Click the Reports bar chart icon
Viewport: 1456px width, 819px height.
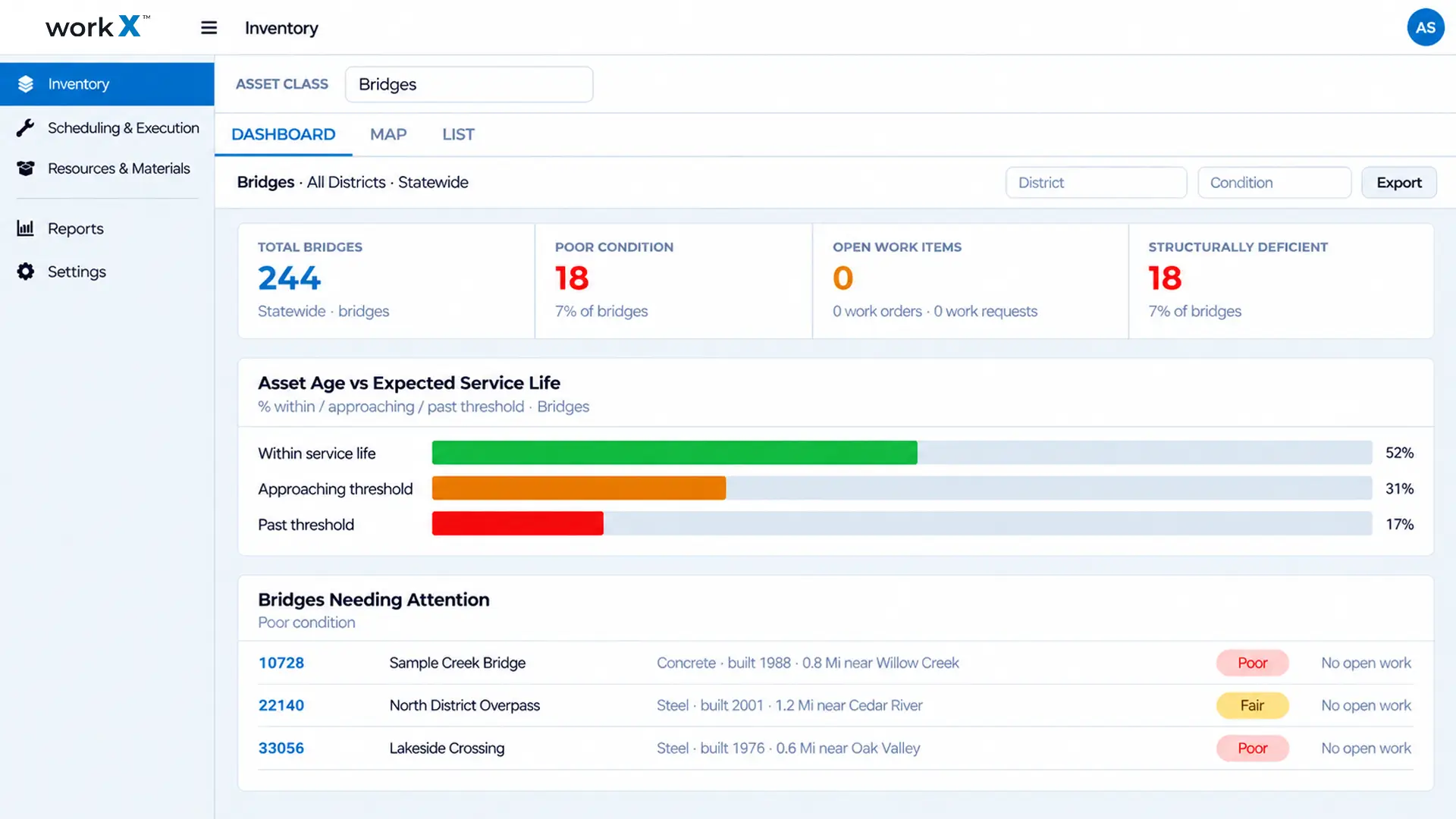[x=26, y=228]
